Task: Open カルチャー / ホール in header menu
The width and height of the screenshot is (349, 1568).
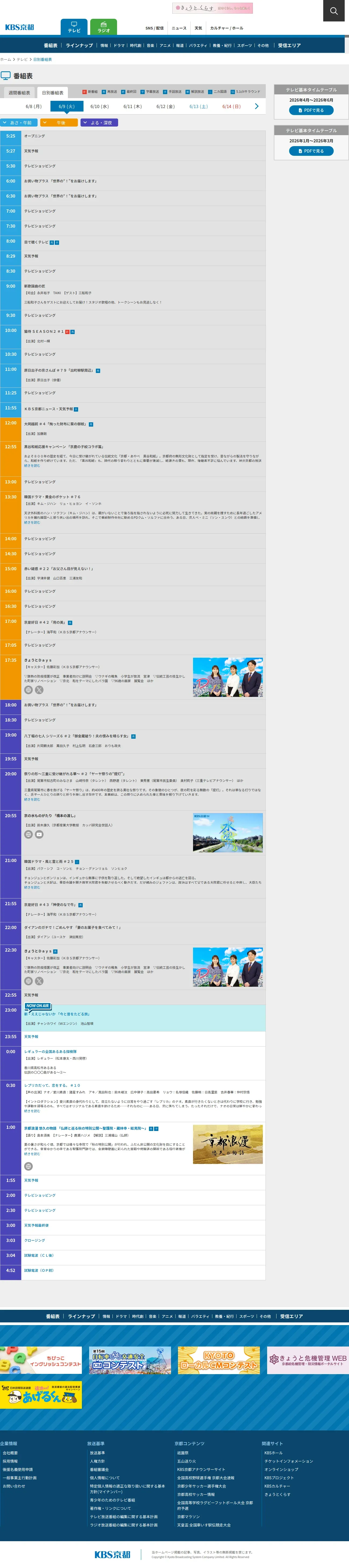Action: 227,28
